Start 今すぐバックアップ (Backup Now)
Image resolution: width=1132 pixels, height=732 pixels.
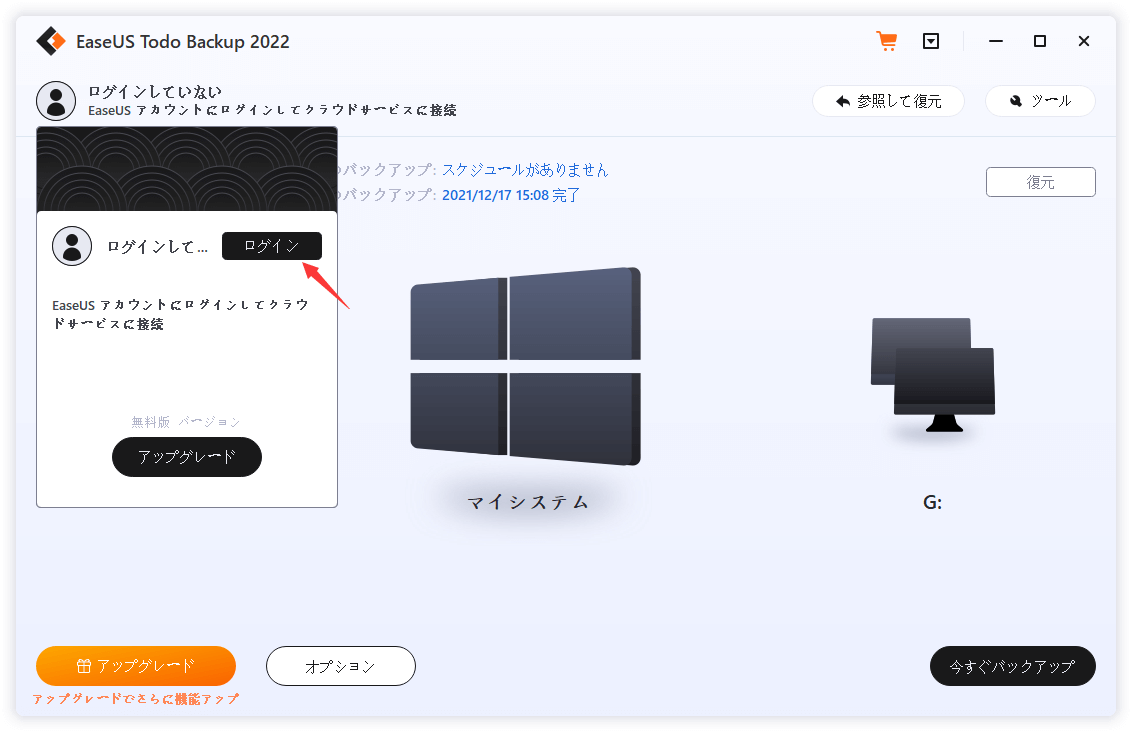tap(1012, 665)
